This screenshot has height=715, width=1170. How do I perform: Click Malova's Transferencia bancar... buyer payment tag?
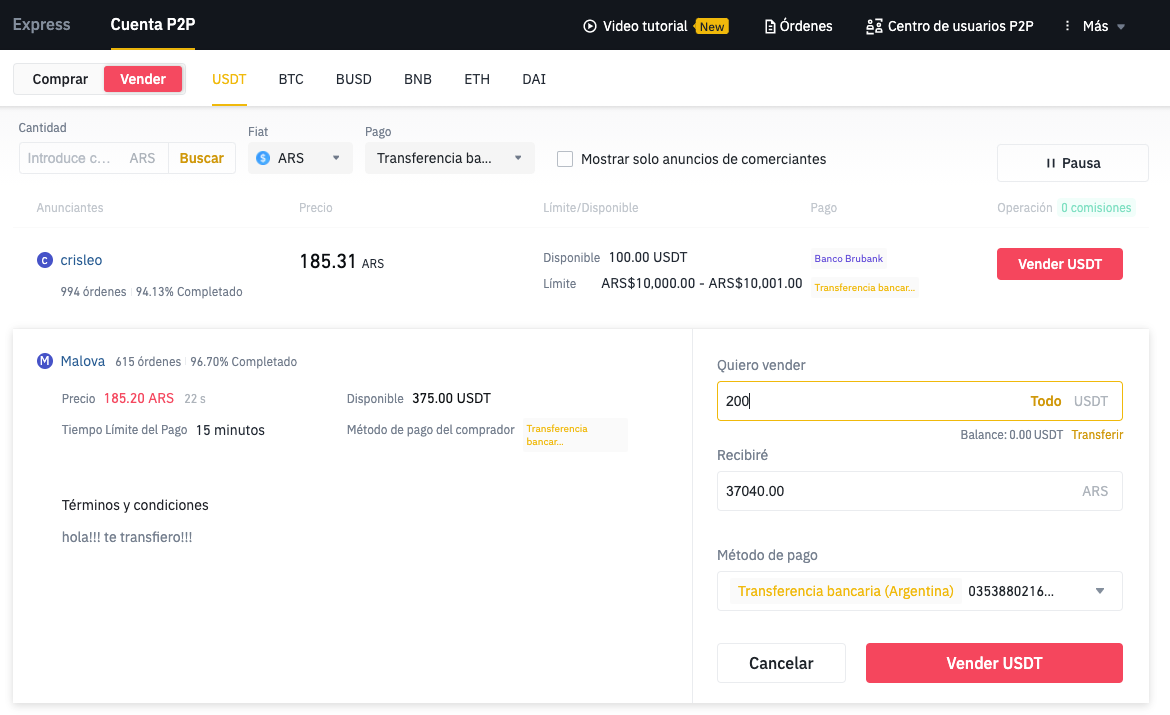coord(575,435)
